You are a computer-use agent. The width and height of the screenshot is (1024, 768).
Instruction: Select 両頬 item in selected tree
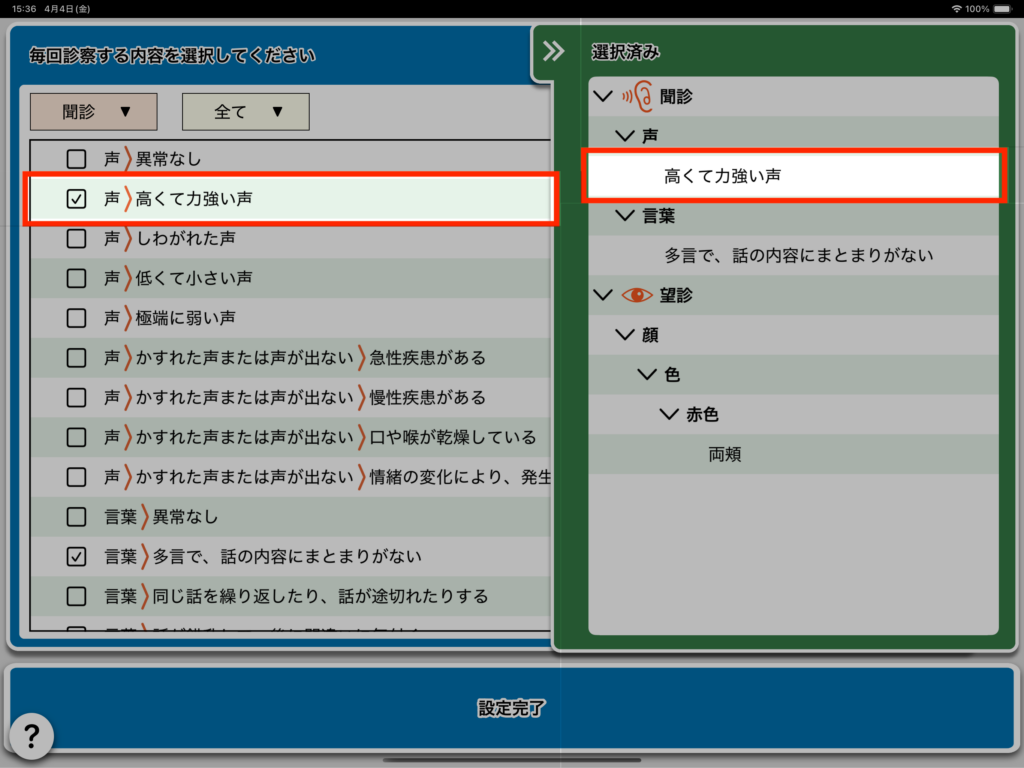pos(725,454)
